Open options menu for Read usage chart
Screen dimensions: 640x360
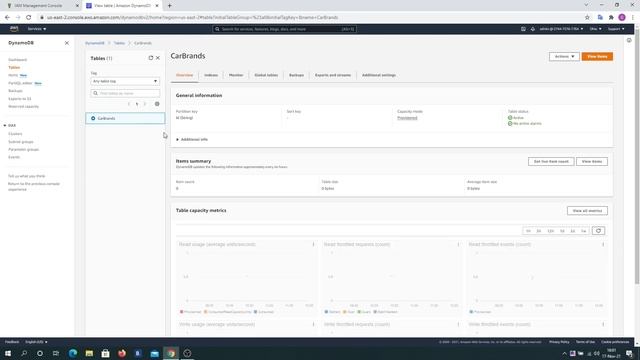(x=313, y=244)
